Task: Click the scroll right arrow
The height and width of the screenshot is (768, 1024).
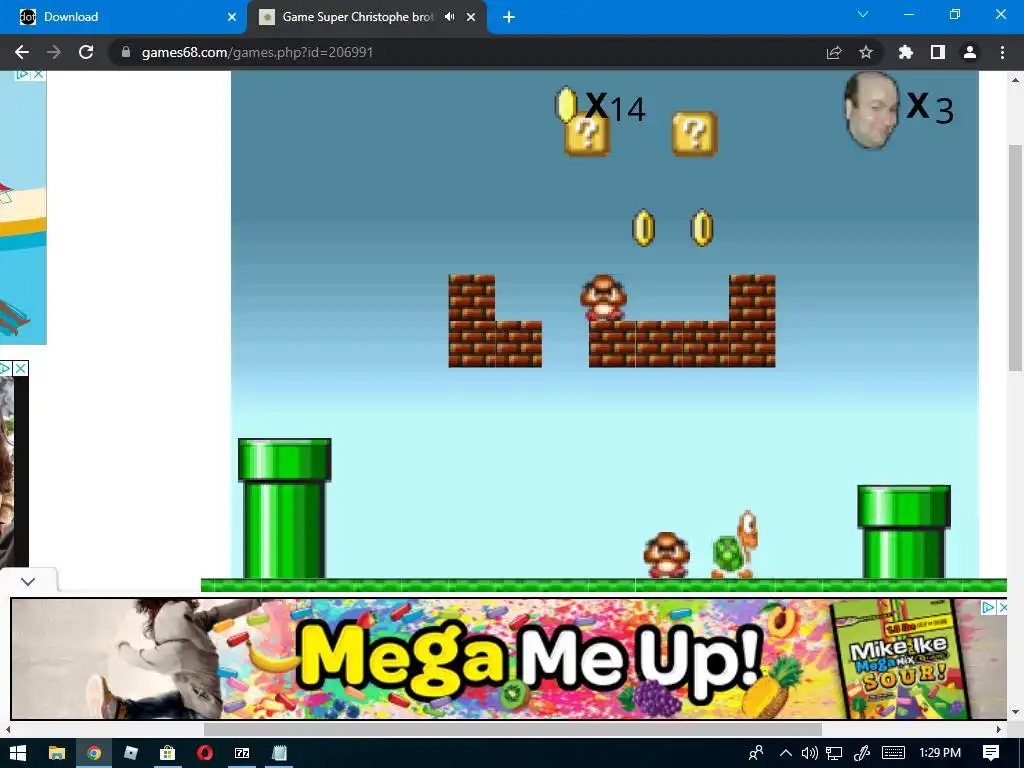Action: (x=999, y=729)
